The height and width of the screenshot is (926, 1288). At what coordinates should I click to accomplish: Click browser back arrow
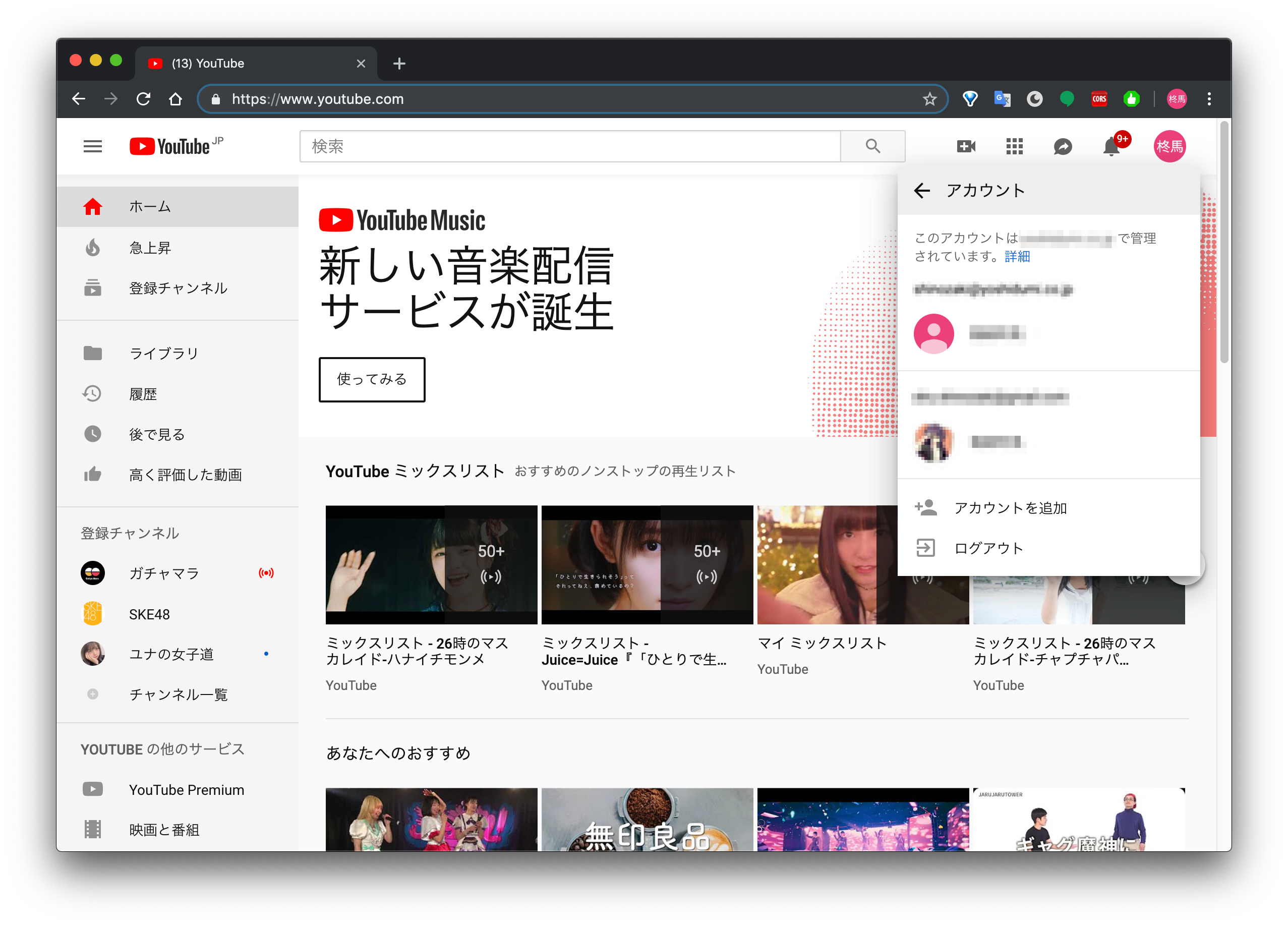coord(79,99)
